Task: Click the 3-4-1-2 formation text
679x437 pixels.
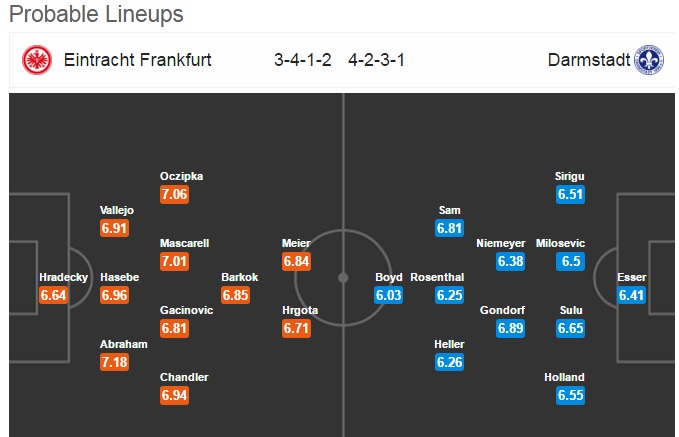Action: [x=304, y=60]
